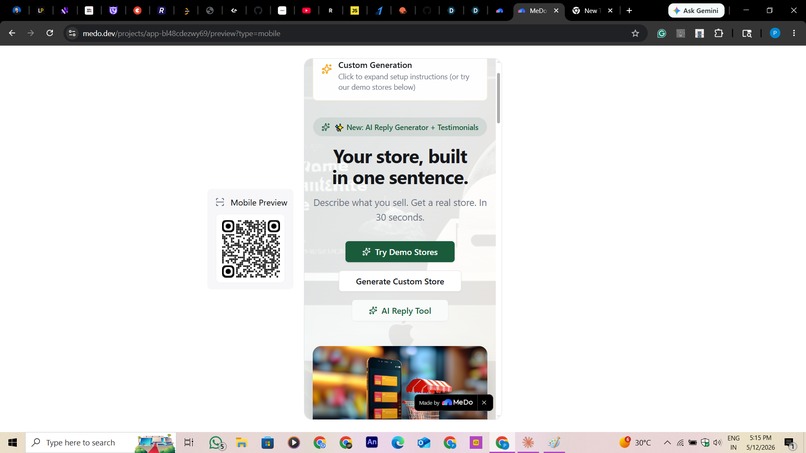Bookmark this page with the star icon
The width and height of the screenshot is (806, 453).
(635, 33)
